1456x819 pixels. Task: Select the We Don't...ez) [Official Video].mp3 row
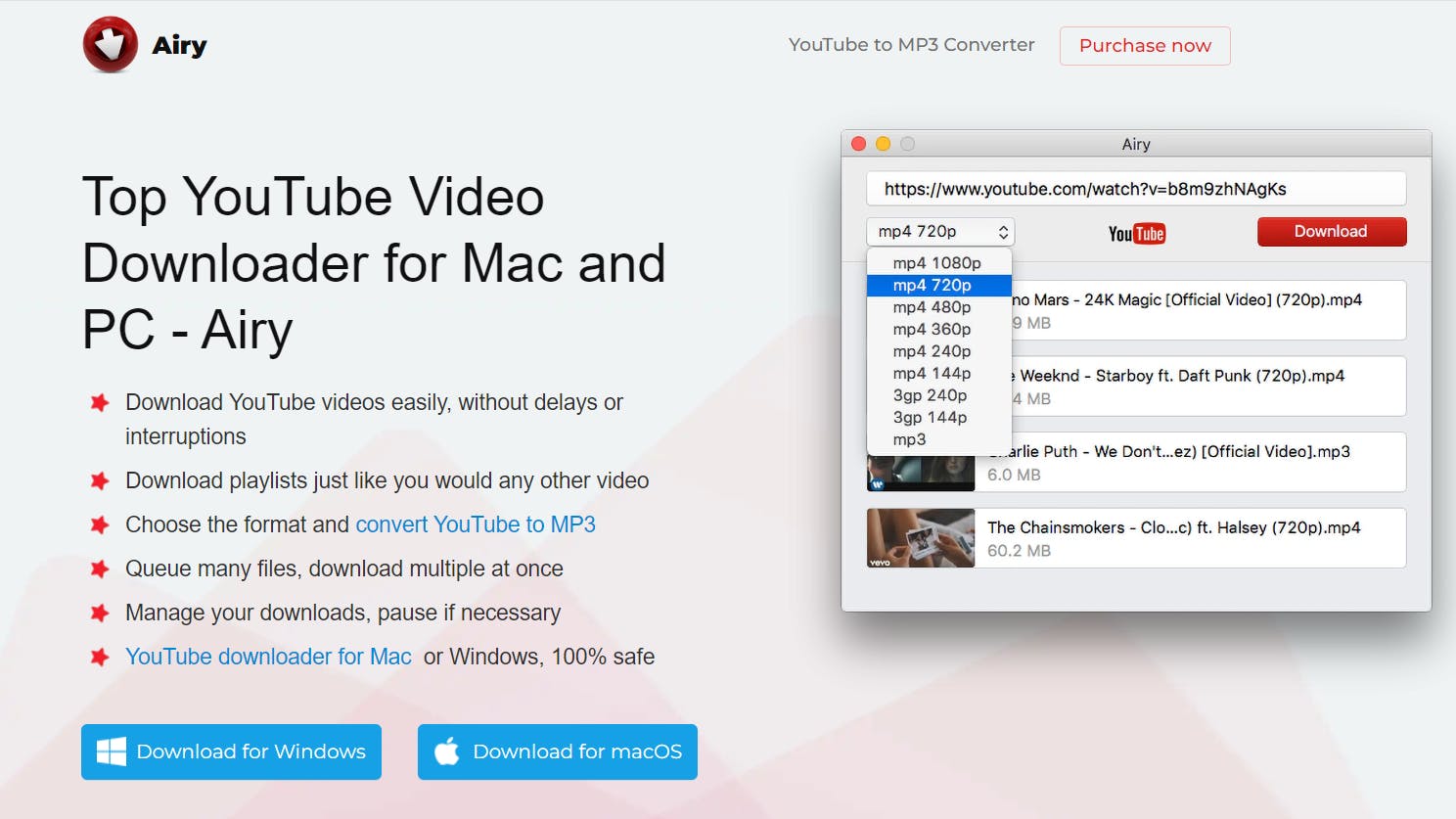pos(1136,462)
